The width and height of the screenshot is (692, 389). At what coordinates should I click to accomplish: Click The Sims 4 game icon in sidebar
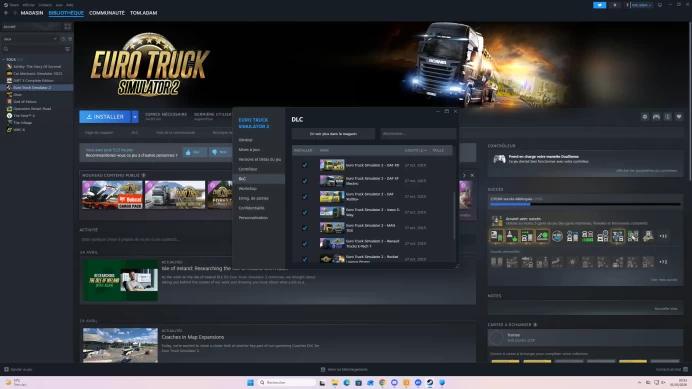click(9, 116)
